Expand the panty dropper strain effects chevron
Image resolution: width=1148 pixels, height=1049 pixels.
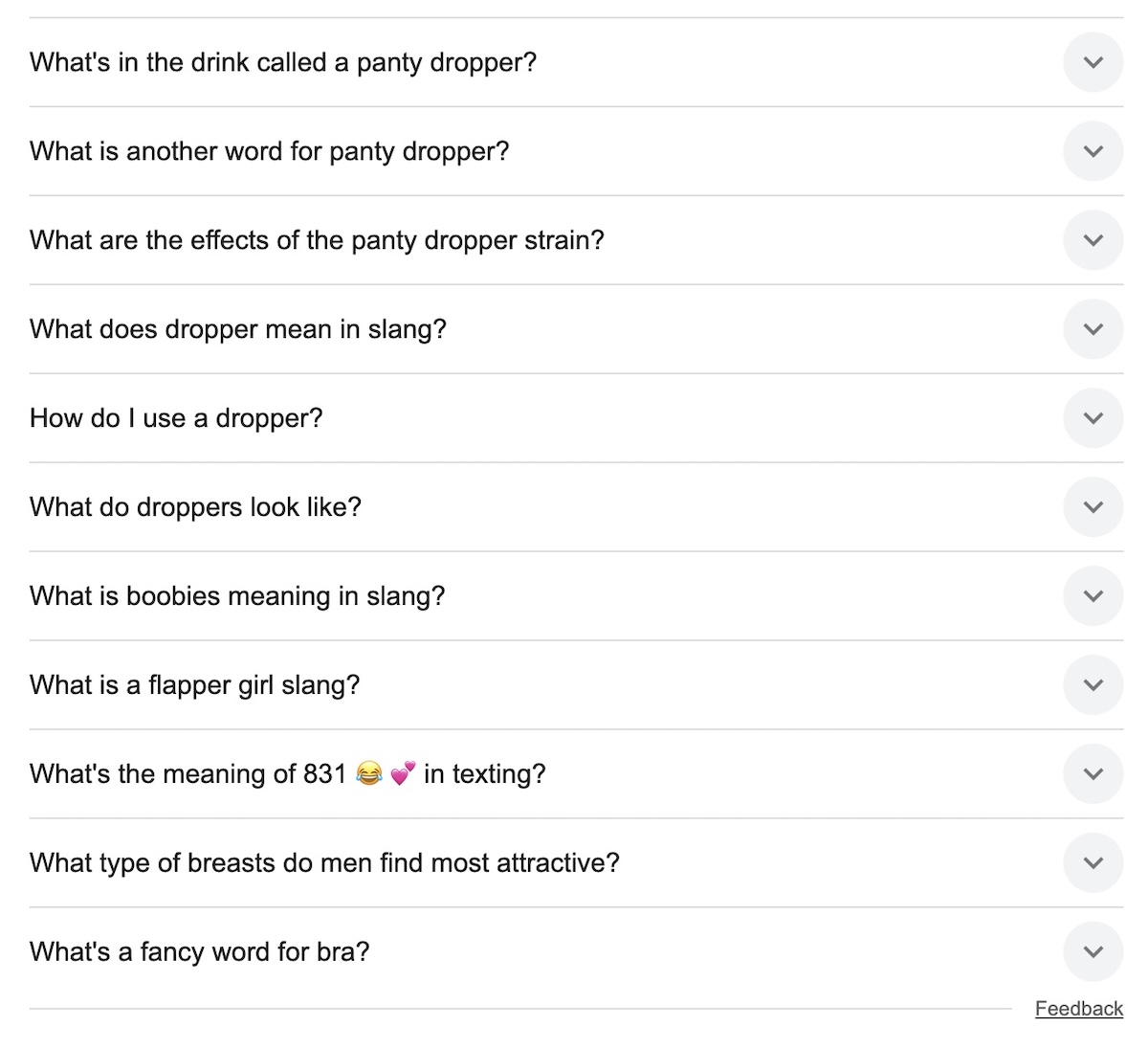tap(1093, 240)
